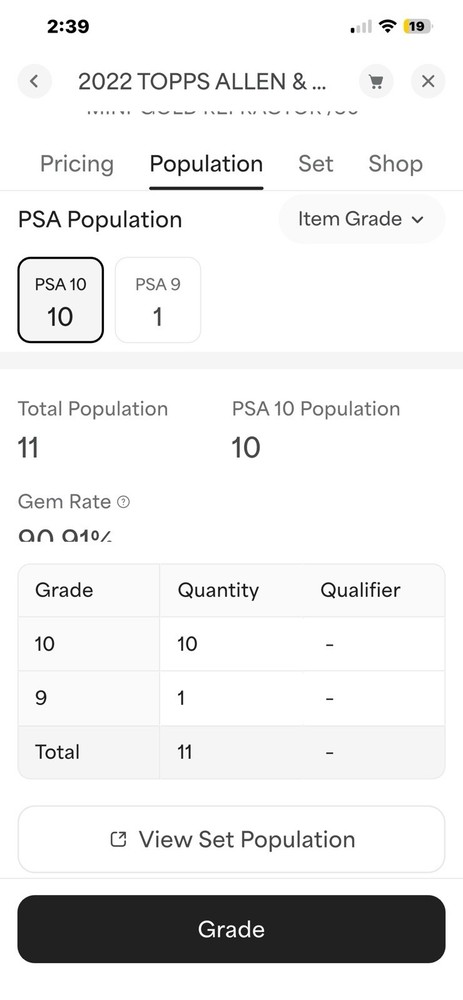Screen dimensions: 463x1000
Task: Tap the black Grade button
Action: [x=231, y=929]
